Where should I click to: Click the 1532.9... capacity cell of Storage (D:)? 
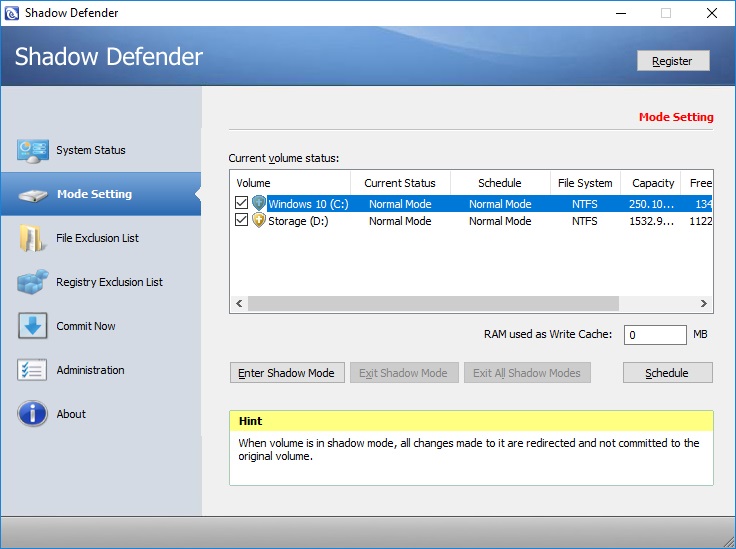pos(652,221)
